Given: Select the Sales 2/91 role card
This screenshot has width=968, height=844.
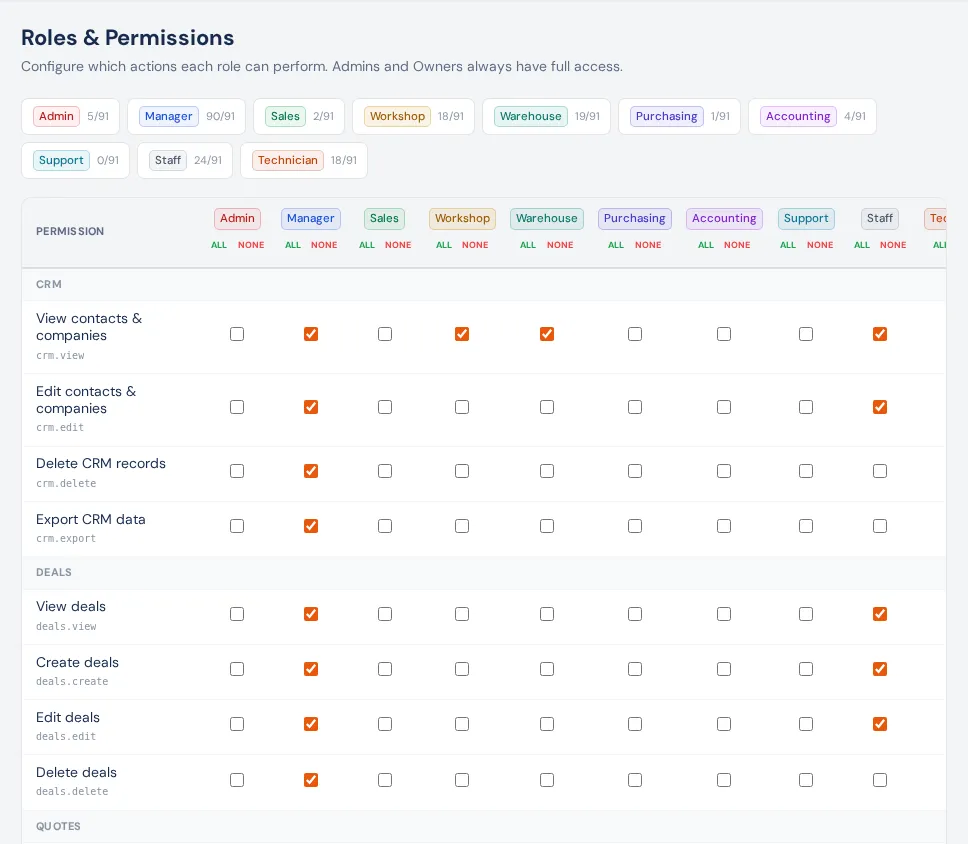Looking at the screenshot, I should [x=299, y=116].
